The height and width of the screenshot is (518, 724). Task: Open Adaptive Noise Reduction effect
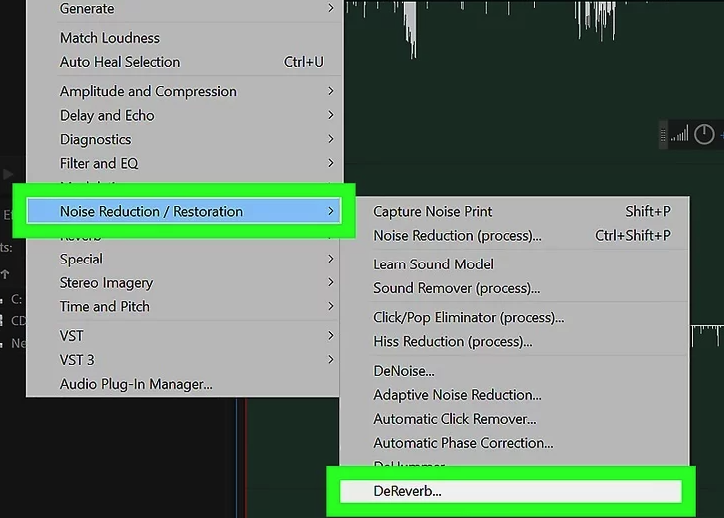tap(457, 395)
